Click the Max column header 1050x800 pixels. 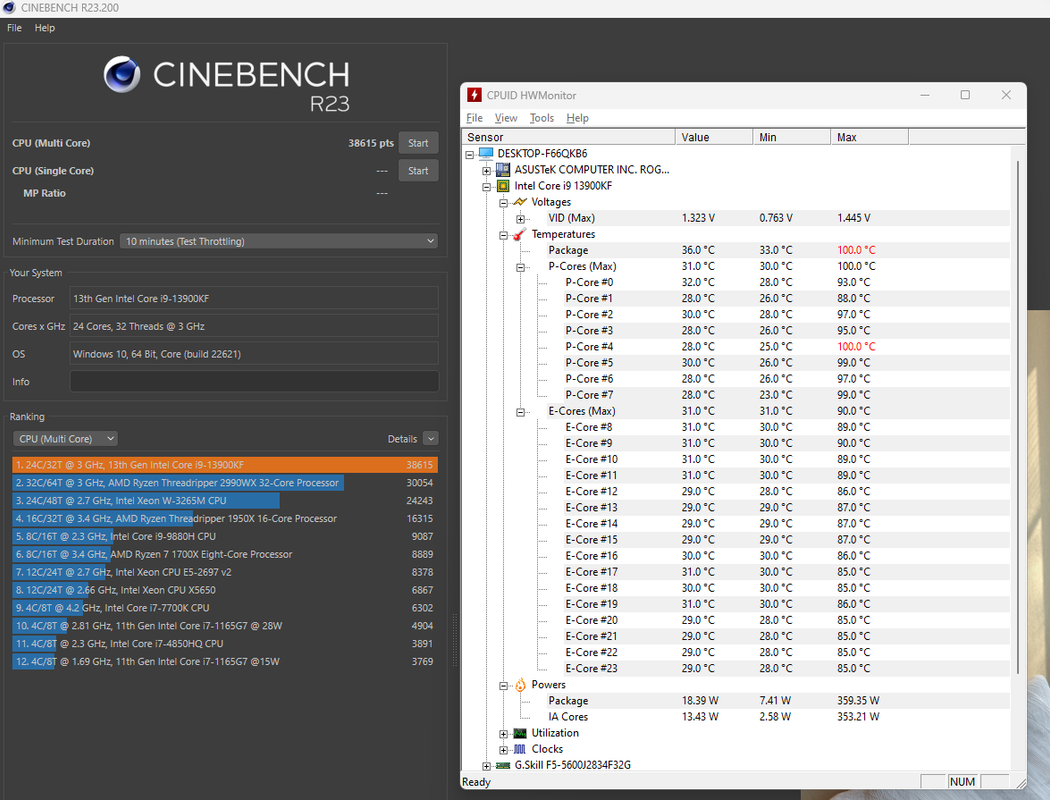pos(869,137)
